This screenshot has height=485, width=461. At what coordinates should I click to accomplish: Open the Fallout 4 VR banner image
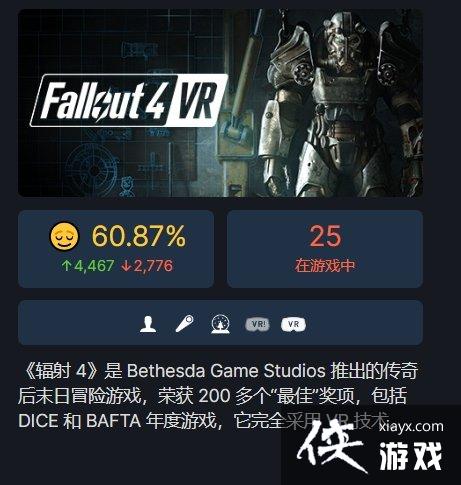pyautogui.click(x=220, y=103)
